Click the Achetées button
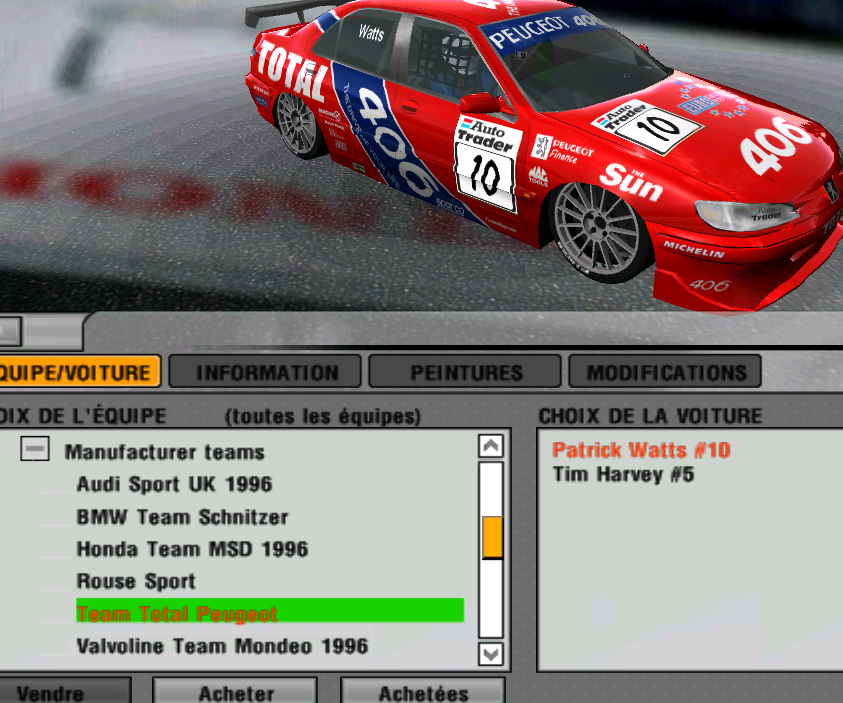Screen dimensions: 843x703 click(422, 692)
